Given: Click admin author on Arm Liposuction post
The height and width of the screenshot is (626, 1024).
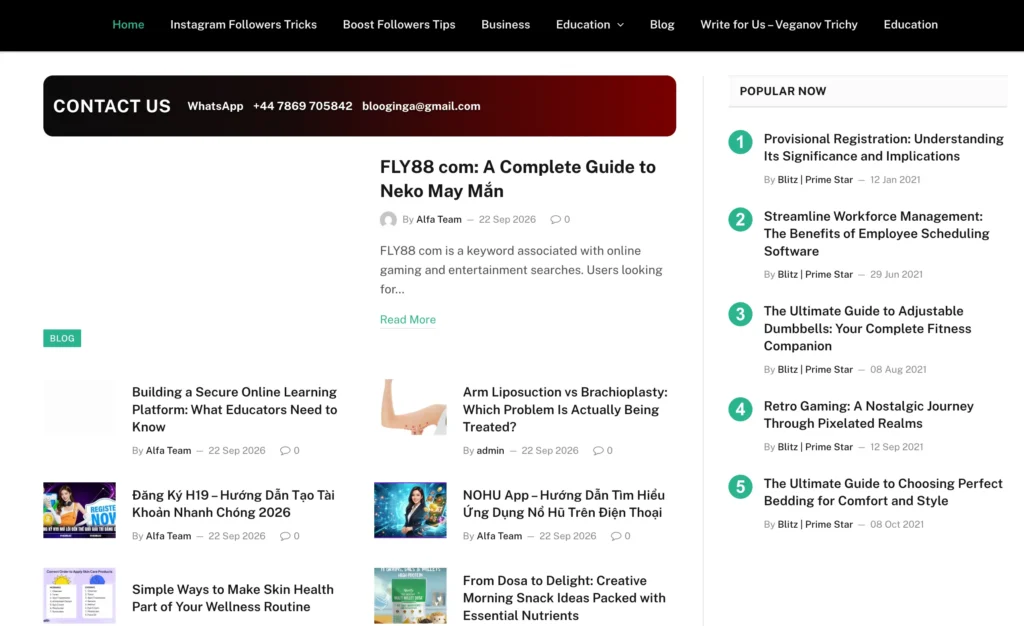Looking at the screenshot, I should tap(490, 450).
